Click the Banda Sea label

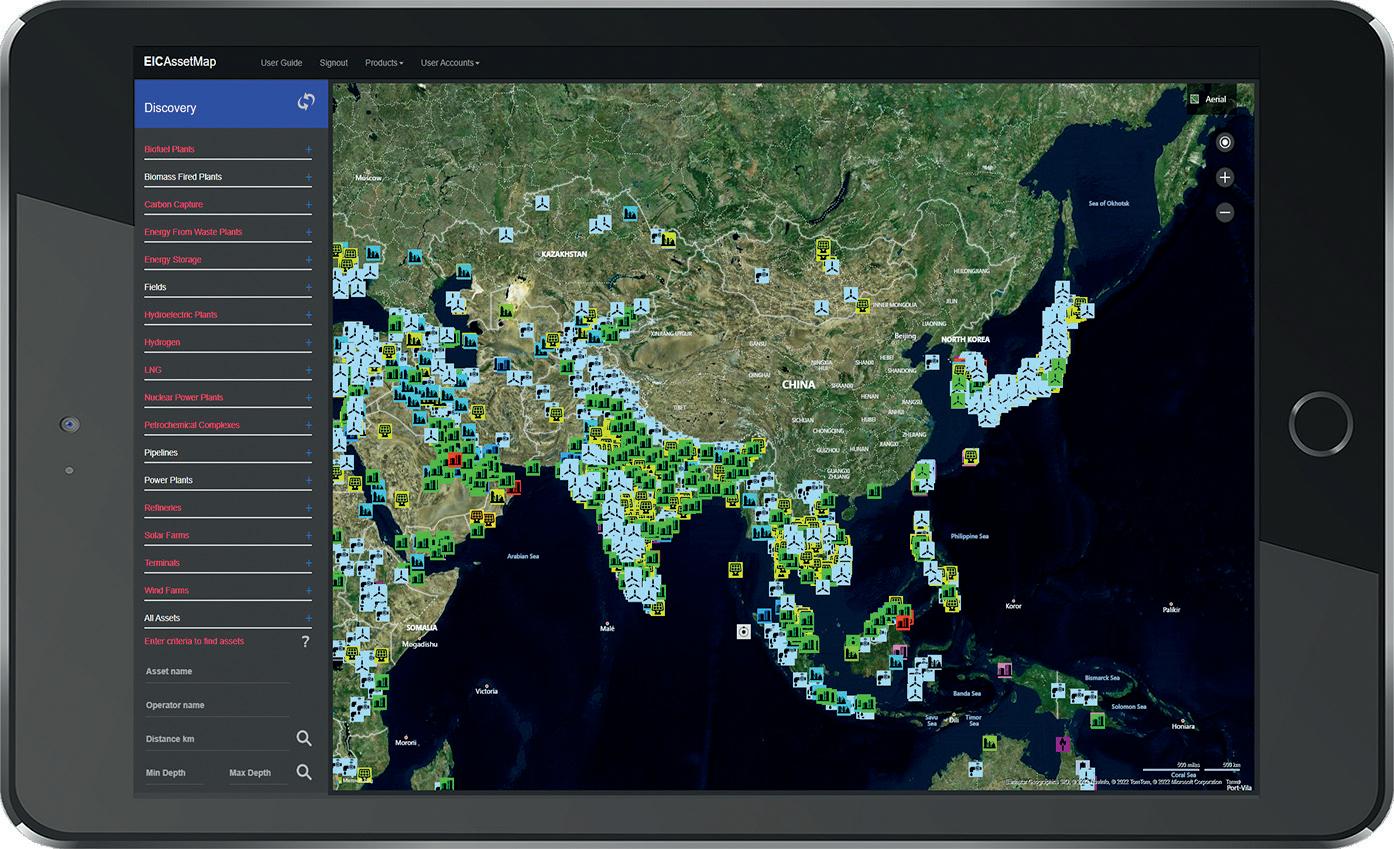point(966,694)
